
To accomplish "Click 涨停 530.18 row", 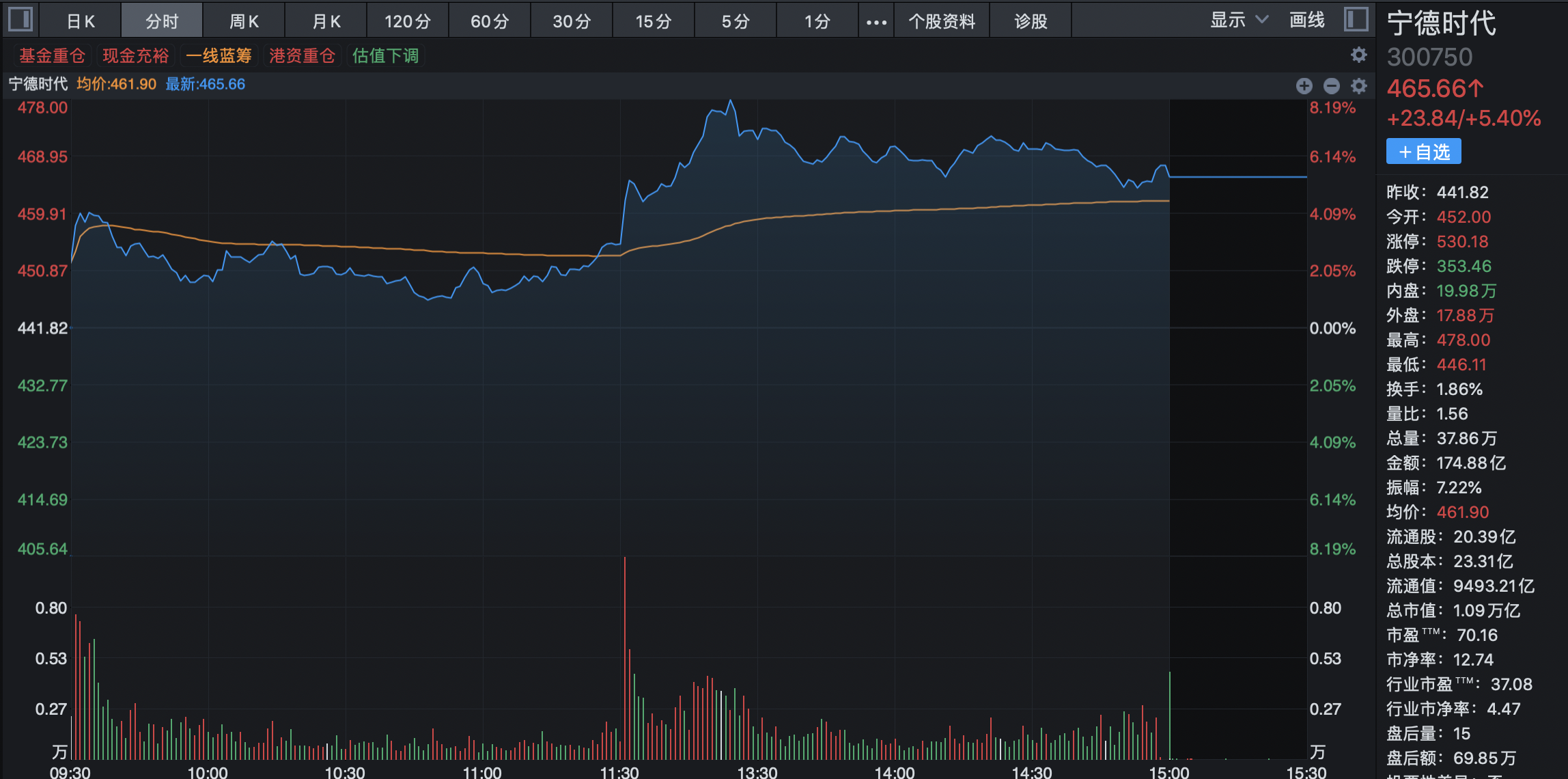I will click(x=1438, y=241).
